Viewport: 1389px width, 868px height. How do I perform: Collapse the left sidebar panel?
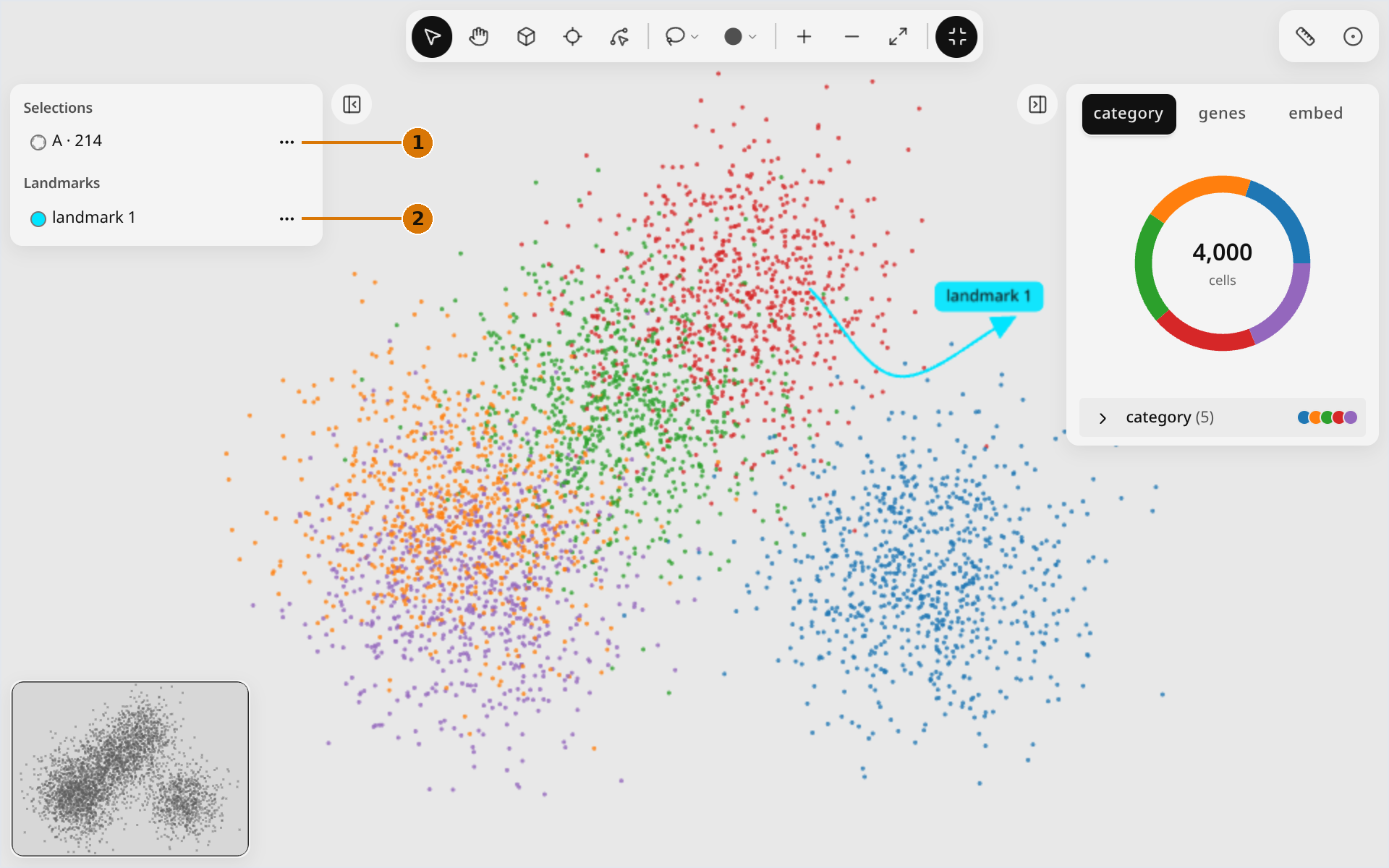[352, 105]
